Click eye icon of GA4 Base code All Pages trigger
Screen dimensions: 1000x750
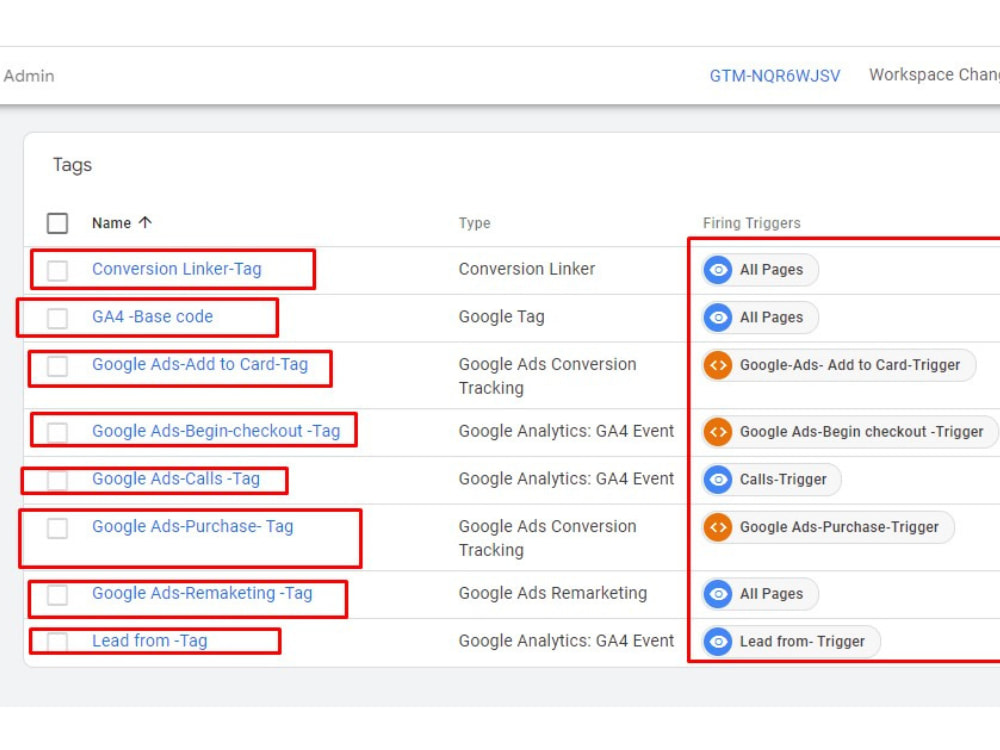718,318
